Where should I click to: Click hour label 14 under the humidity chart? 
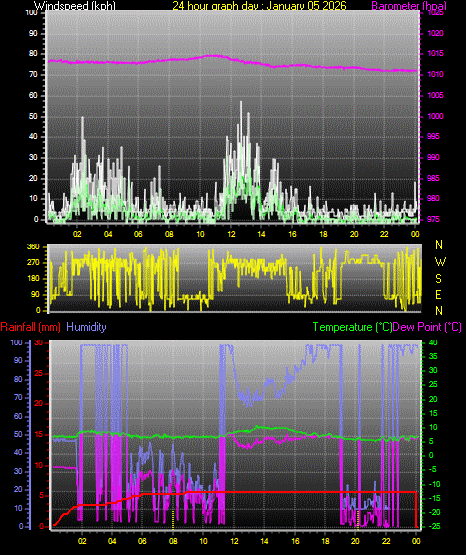[264, 541]
